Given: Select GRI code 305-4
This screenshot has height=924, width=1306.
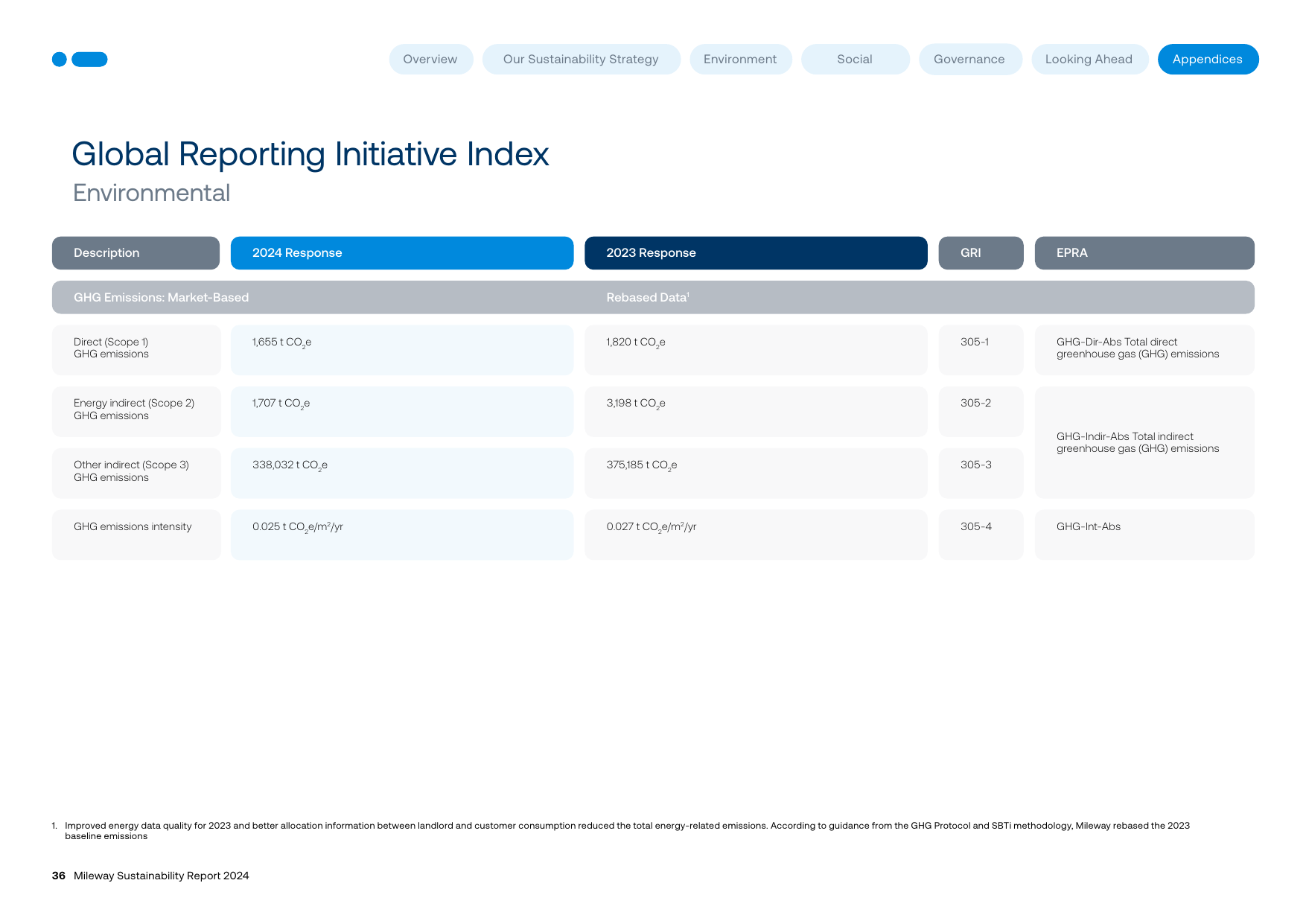Looking at the screenshot, I should 975,526.
